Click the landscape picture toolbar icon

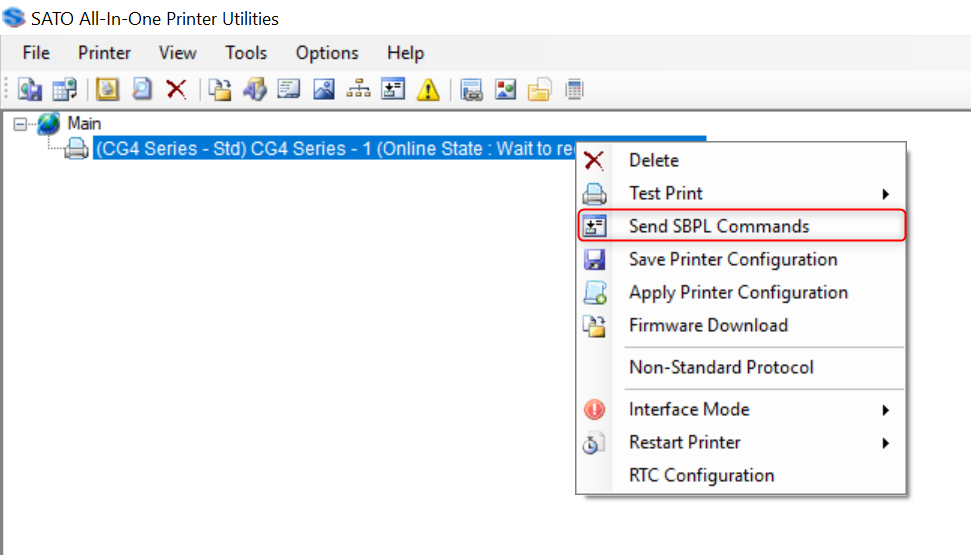324,90
